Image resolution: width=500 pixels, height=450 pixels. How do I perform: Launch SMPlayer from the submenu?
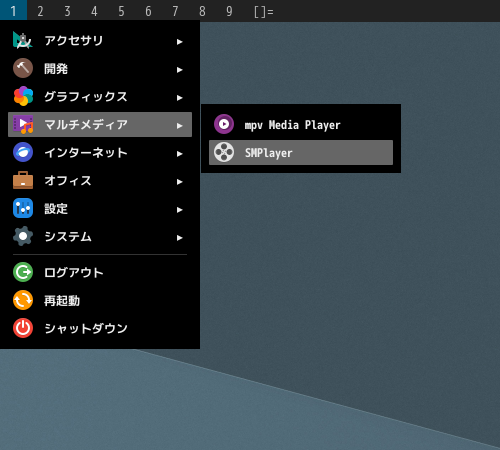pos(301,153)
